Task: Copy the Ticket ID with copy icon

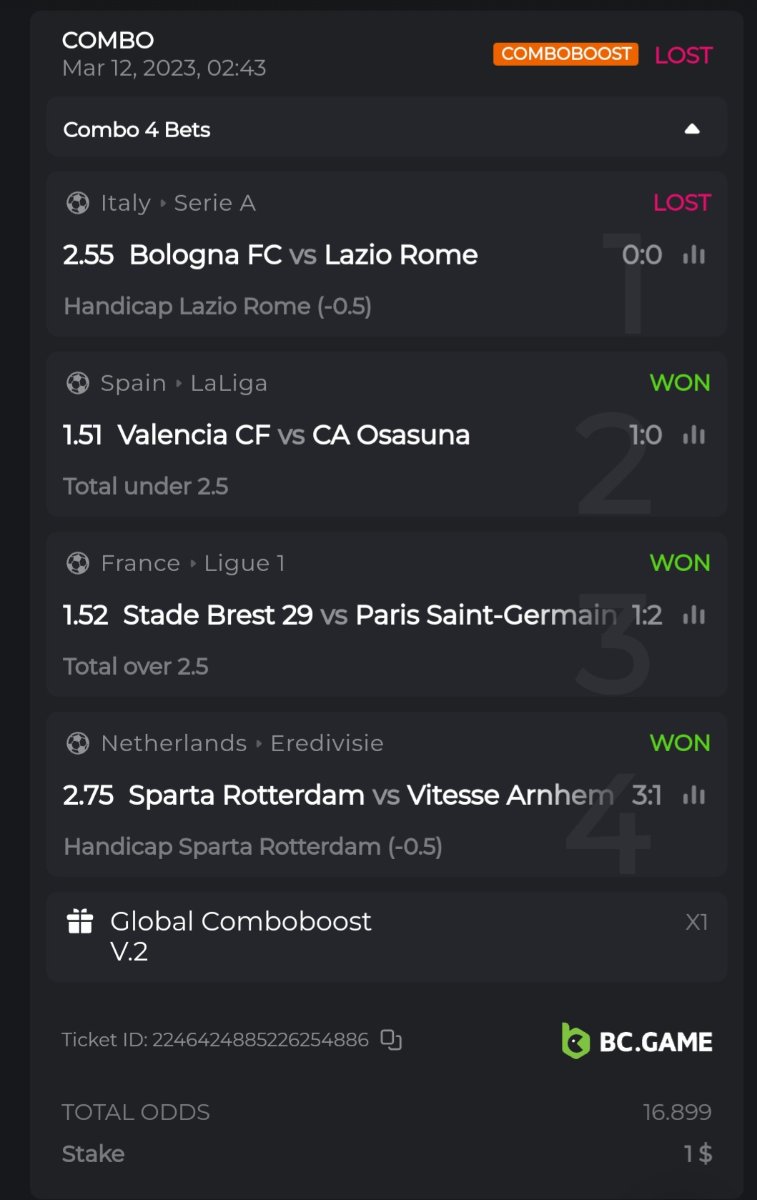Action: [391, 1040]
